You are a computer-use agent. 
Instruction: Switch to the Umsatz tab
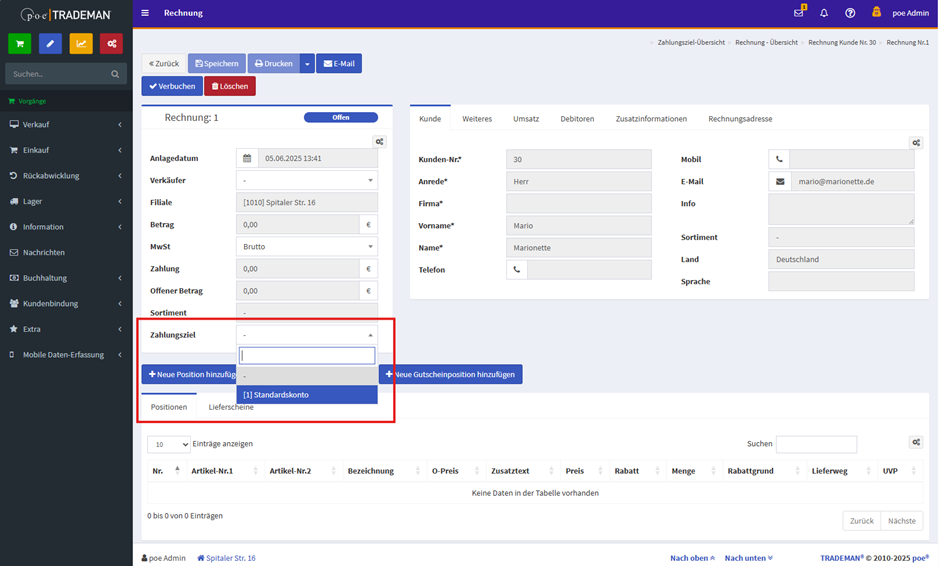(x=526, y=119)
